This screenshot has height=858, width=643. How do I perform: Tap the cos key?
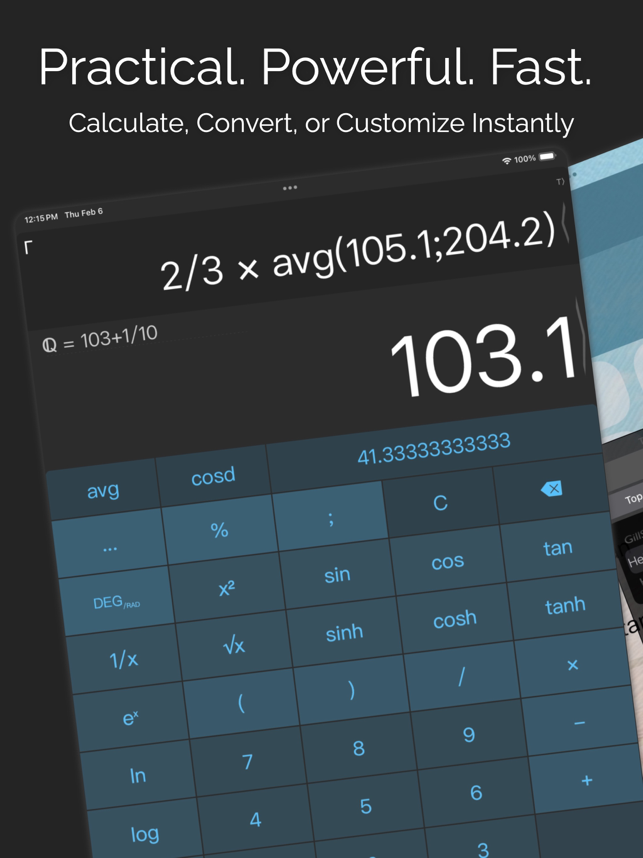448,561
